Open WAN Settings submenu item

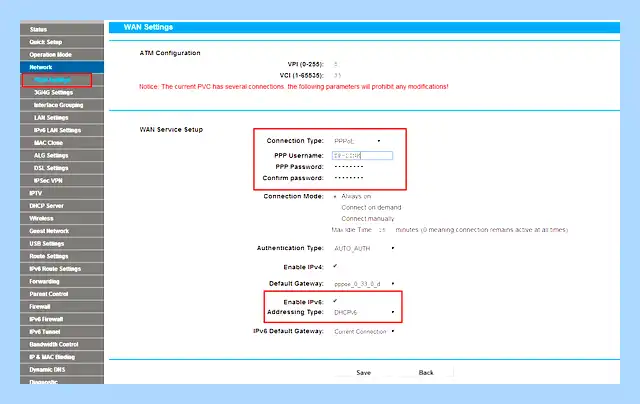point(57,80)
